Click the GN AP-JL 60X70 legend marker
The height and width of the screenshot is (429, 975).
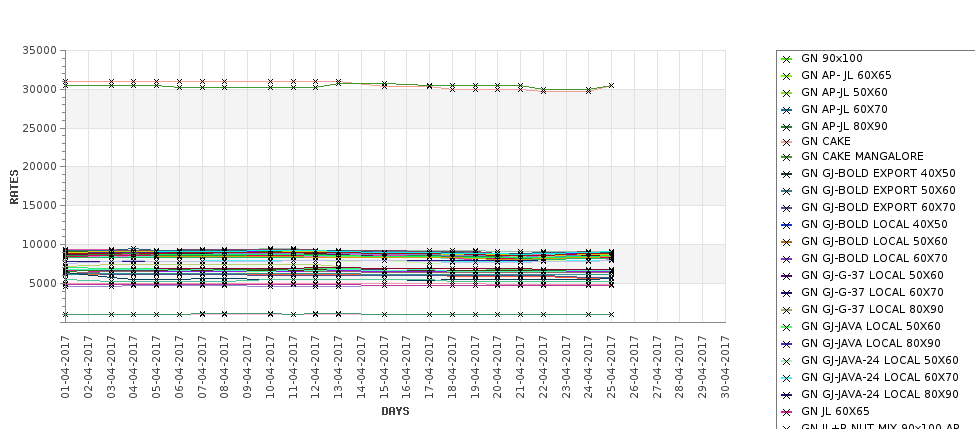(787, 110)
